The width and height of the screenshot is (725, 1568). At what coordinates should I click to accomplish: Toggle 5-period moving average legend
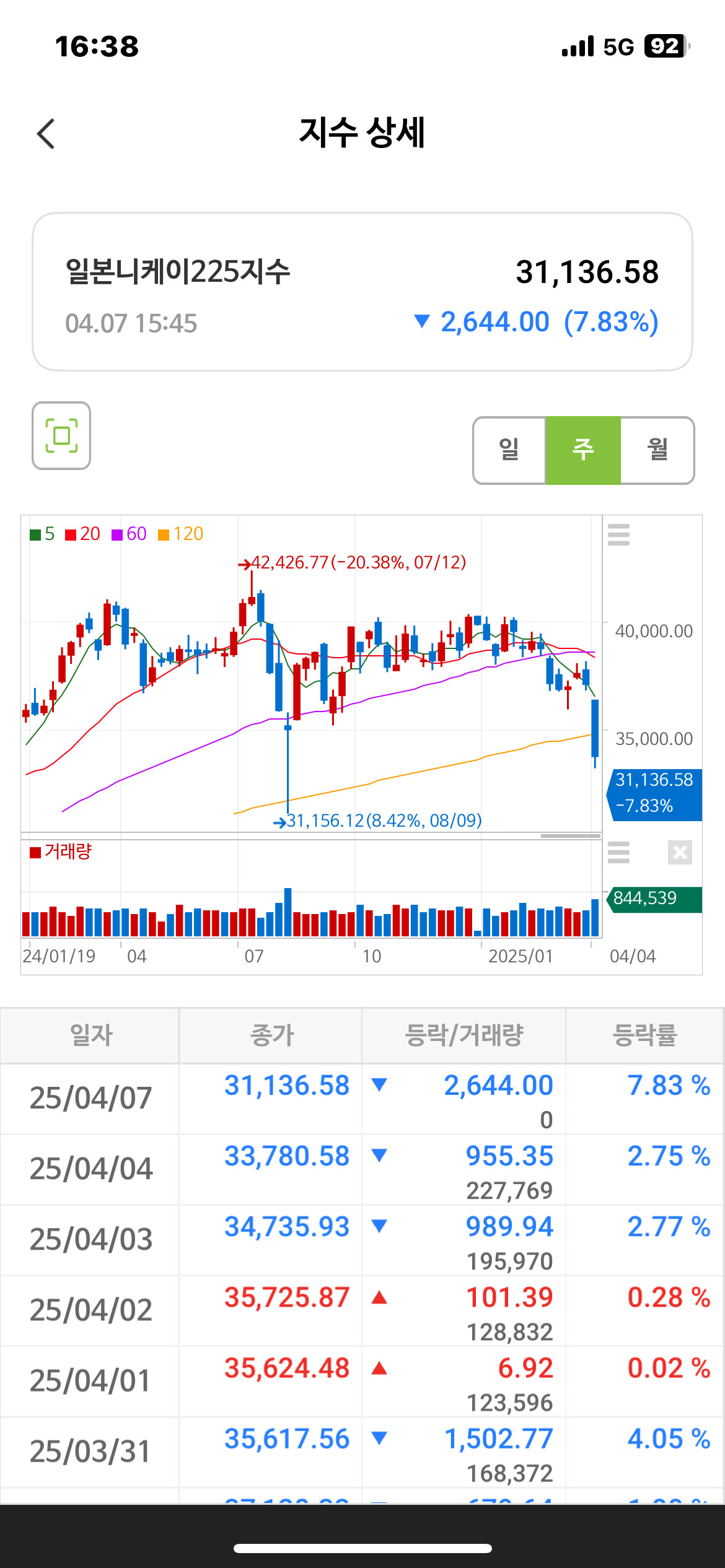(x=42, y=534)
